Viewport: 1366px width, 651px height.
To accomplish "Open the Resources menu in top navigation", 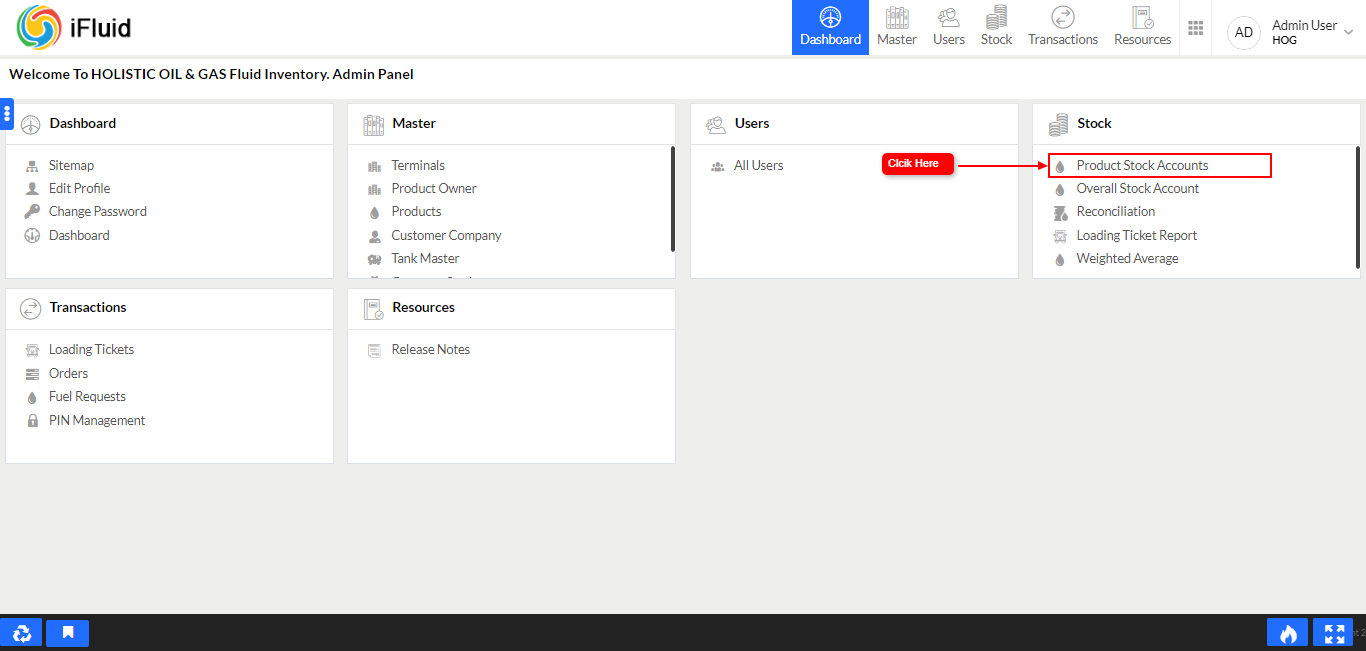I will (x=1142, y=27).
